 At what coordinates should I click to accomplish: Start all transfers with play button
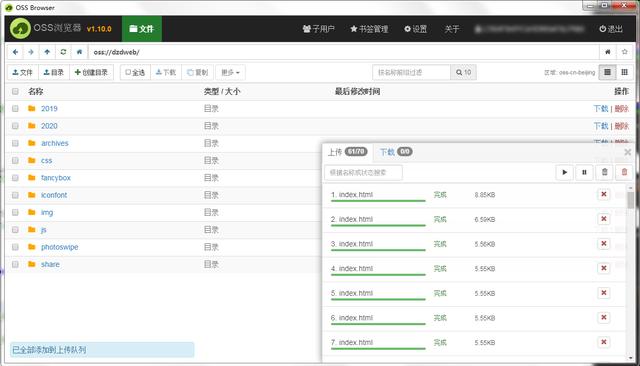[564, 172]
